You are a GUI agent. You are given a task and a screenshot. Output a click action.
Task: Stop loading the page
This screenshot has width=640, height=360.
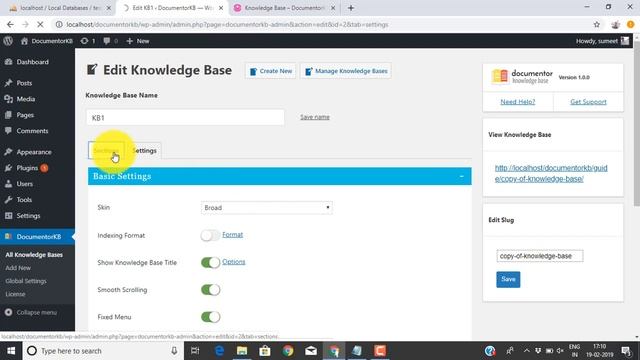40,24
